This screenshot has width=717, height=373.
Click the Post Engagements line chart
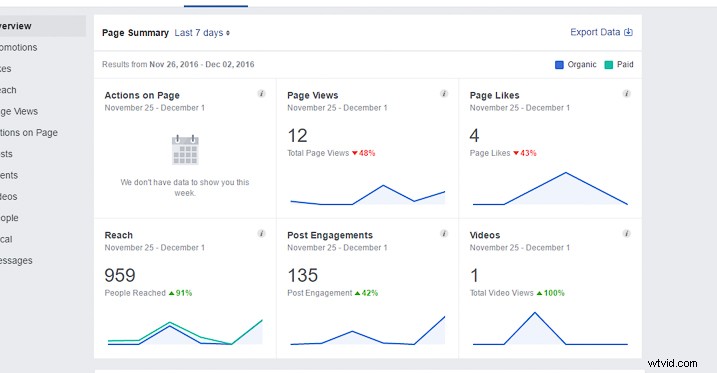pos(368,330)
